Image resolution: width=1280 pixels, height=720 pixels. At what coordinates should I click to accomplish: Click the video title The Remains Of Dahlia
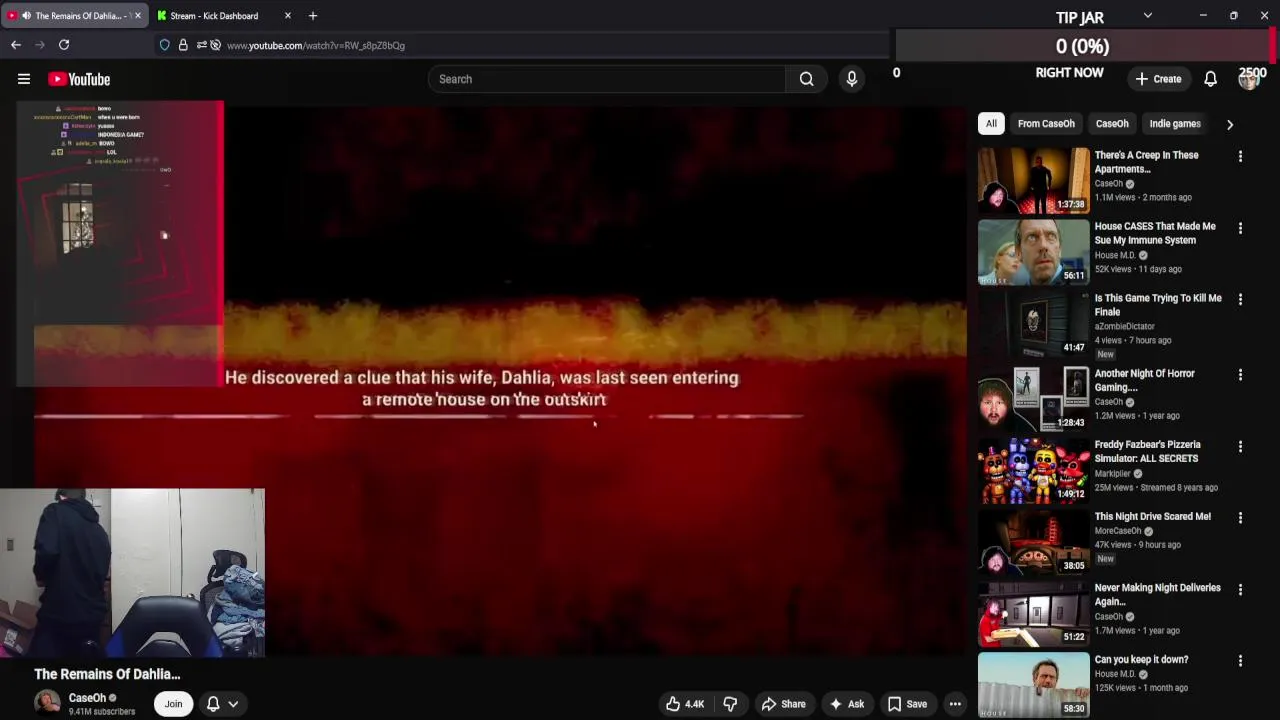pos(107,674)
